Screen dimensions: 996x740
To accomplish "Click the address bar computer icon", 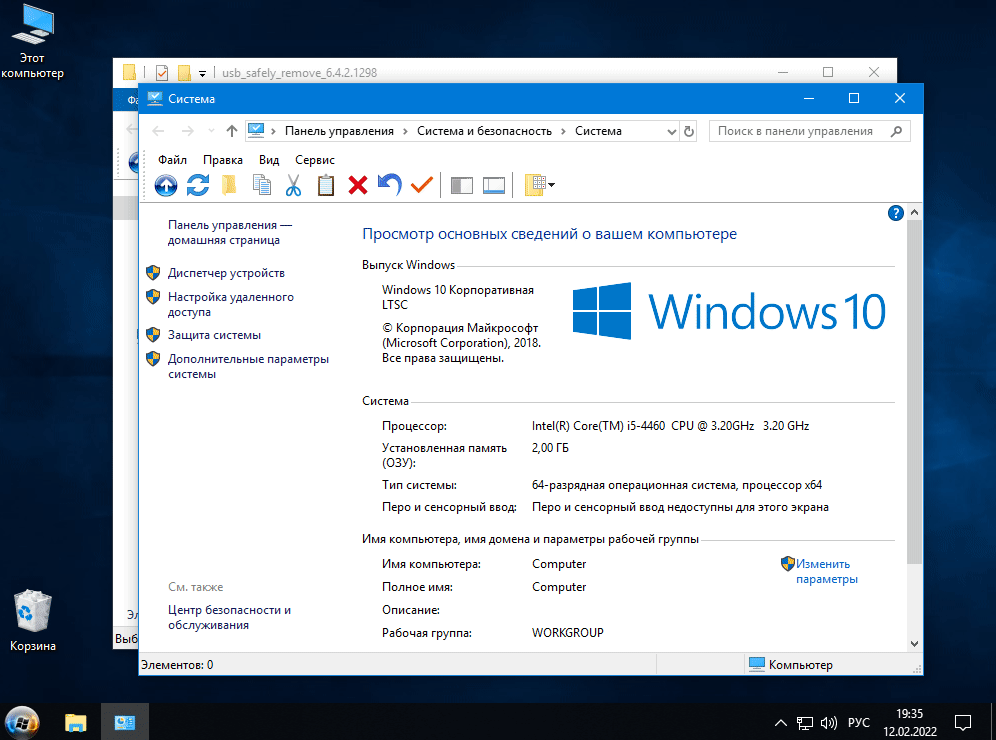I will (x=256, y=131).
